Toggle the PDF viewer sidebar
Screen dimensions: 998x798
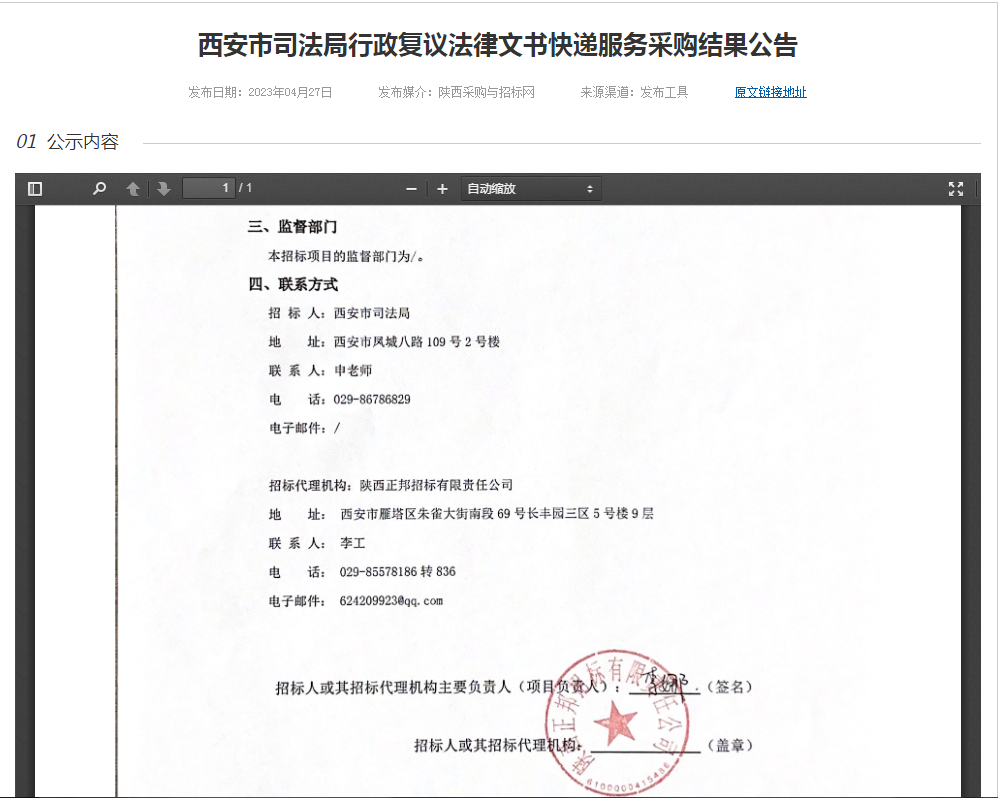click(35, 189)
